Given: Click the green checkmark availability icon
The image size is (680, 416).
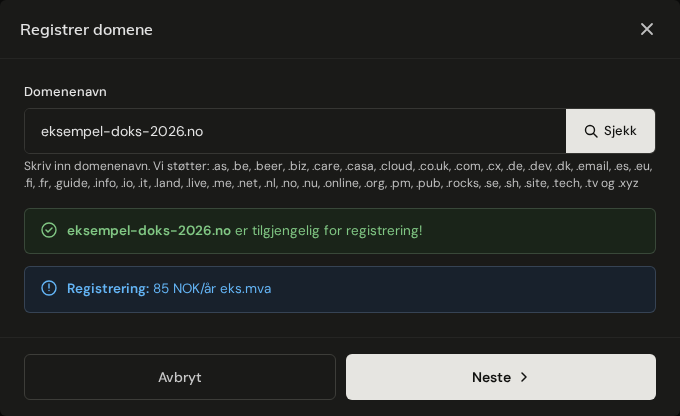Looking at the screenshot, I should click(x=49, y=230).
